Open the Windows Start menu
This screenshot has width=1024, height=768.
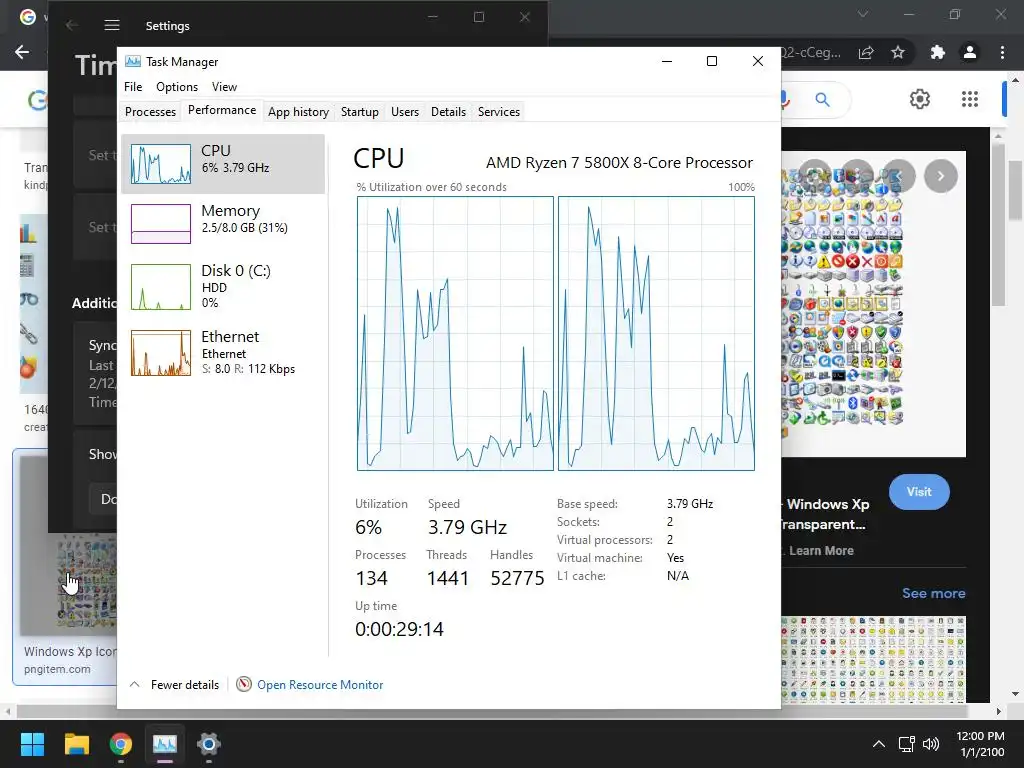point(32,744)
